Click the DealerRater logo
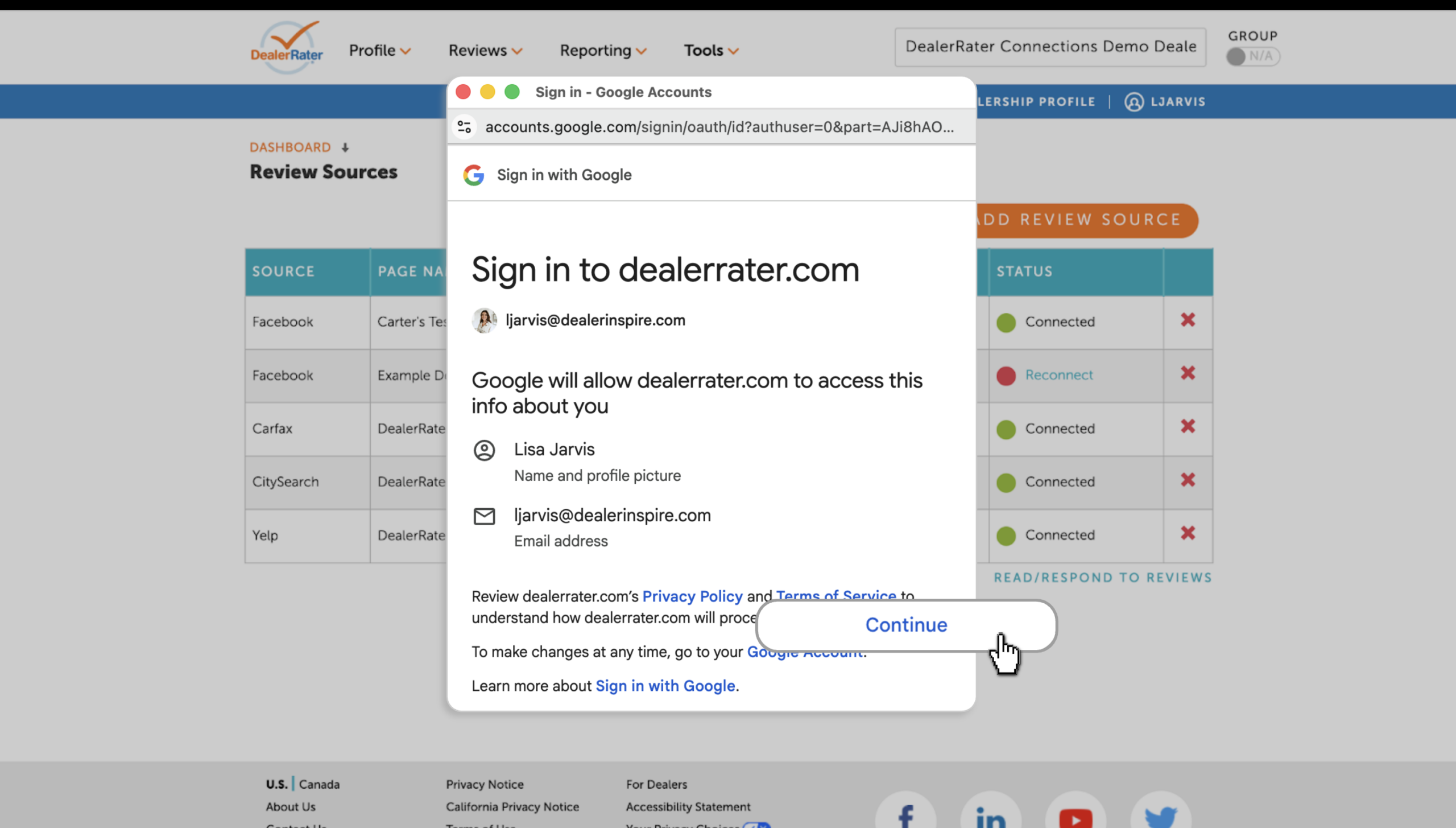 click(x=287, y=48)
